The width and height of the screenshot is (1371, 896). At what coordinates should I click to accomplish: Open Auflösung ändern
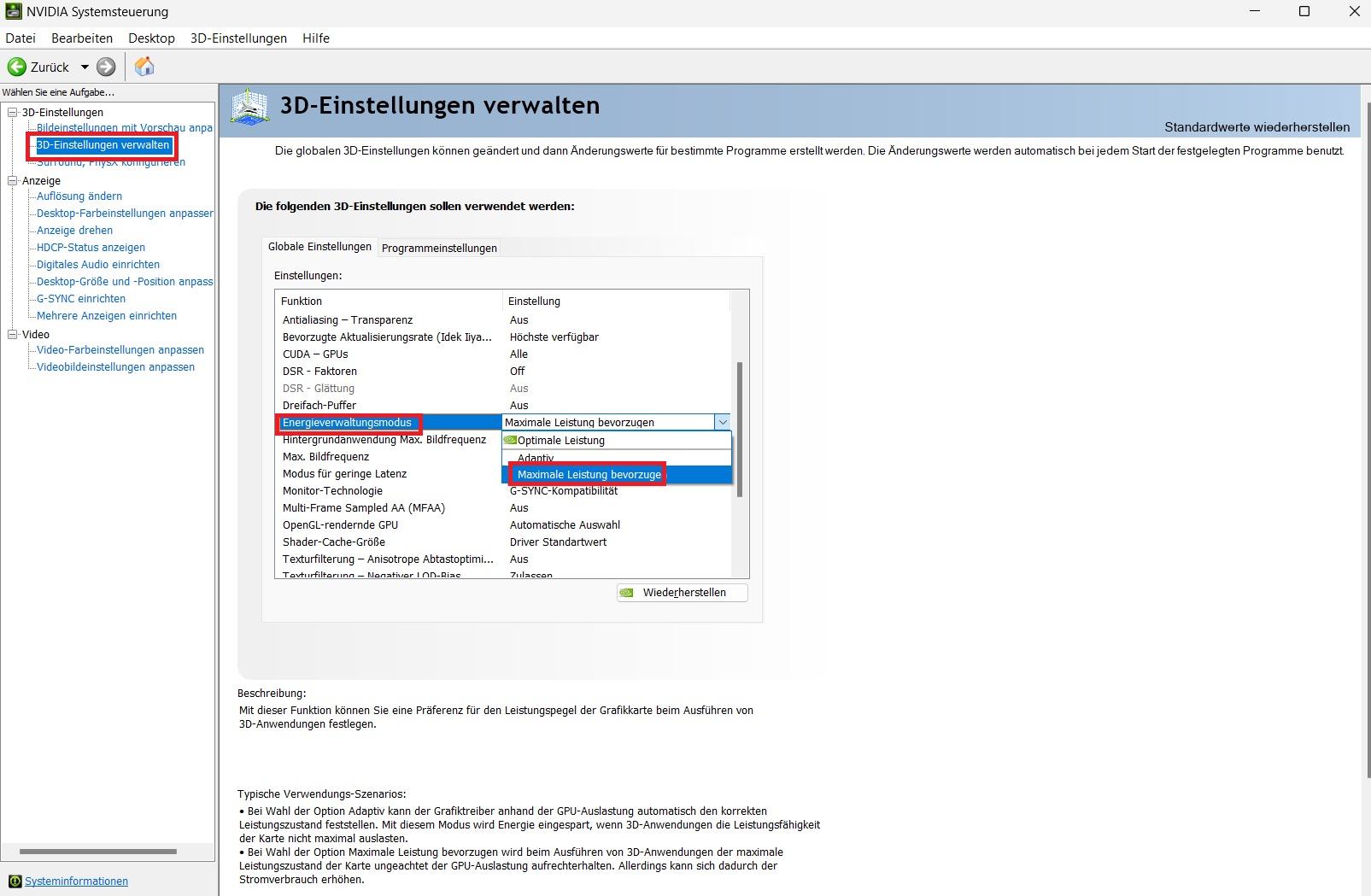pyautogui.click(x=79, y=196)
